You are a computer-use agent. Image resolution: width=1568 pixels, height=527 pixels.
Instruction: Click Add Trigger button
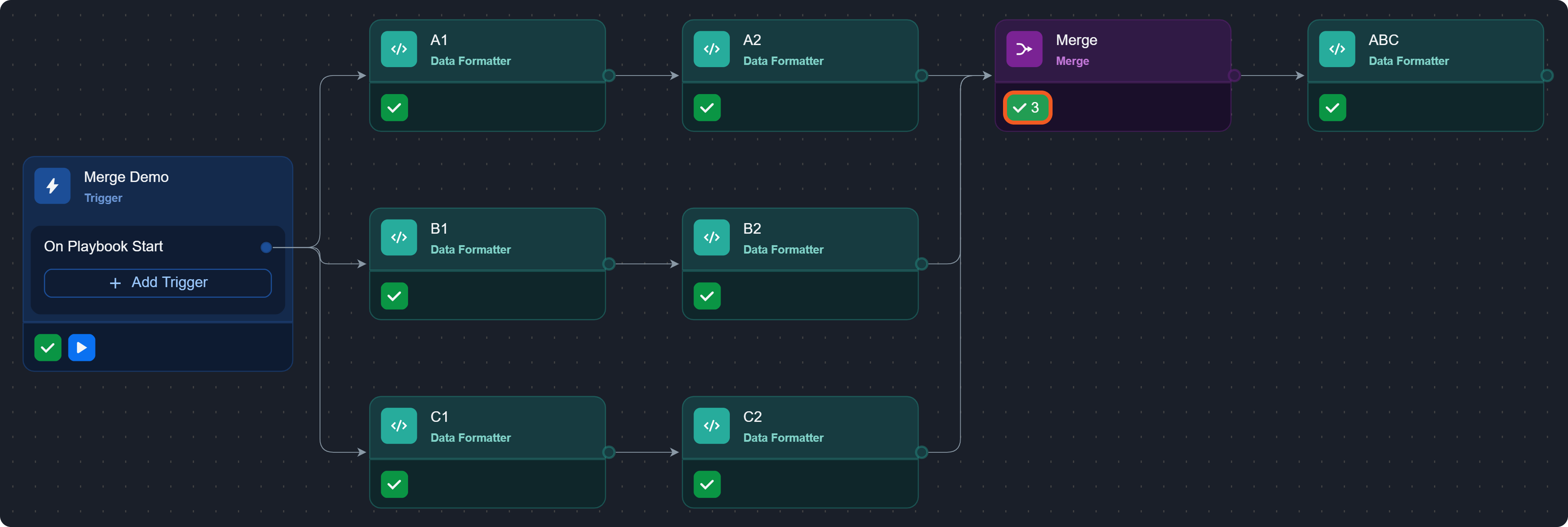pyautogui.click(x=158, y=283)
